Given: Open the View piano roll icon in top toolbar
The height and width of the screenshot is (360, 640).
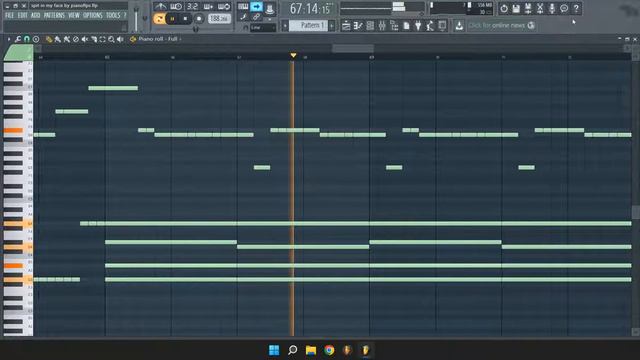Looking at the screenshot, I should point(358,26).
